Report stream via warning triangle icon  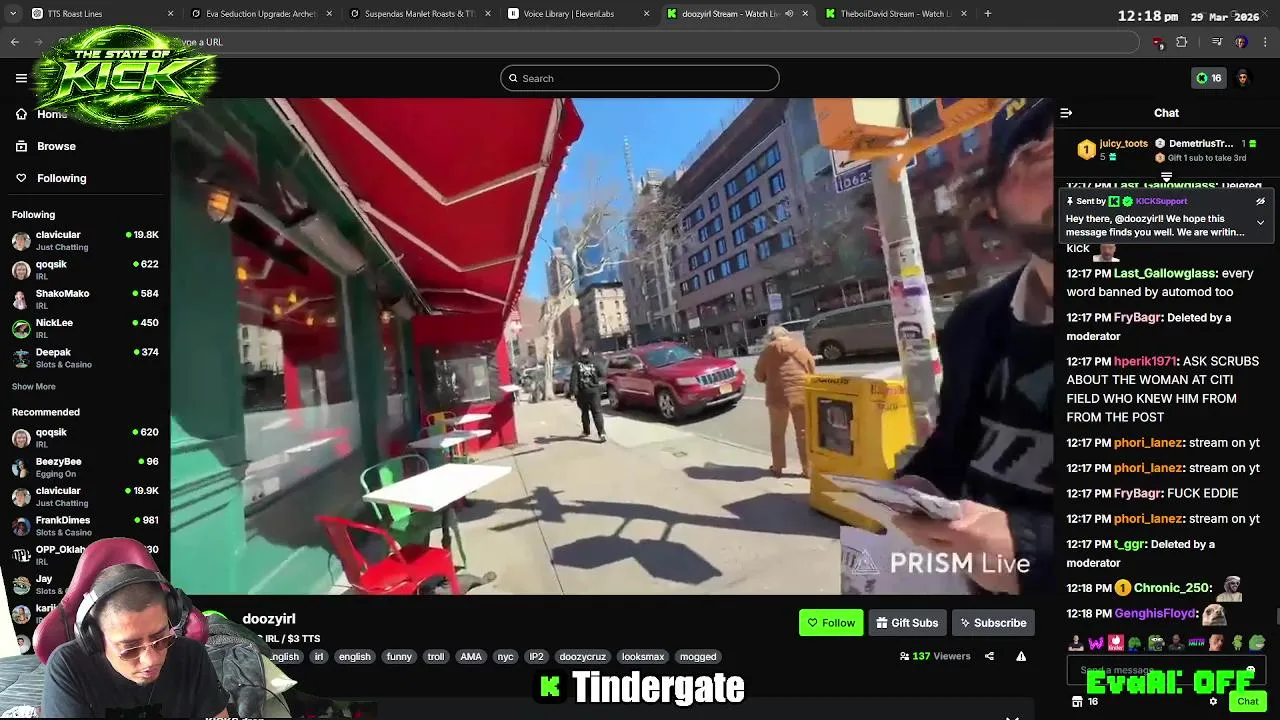(1021, 656)
